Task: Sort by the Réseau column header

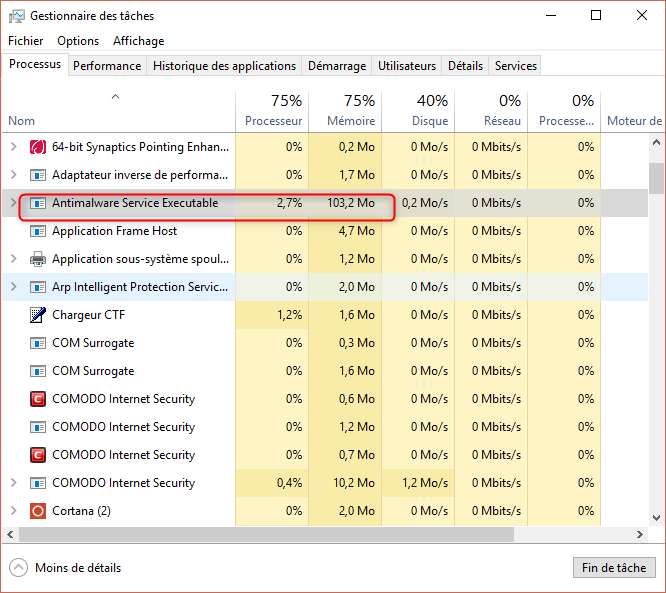Action: click(491, 111)
